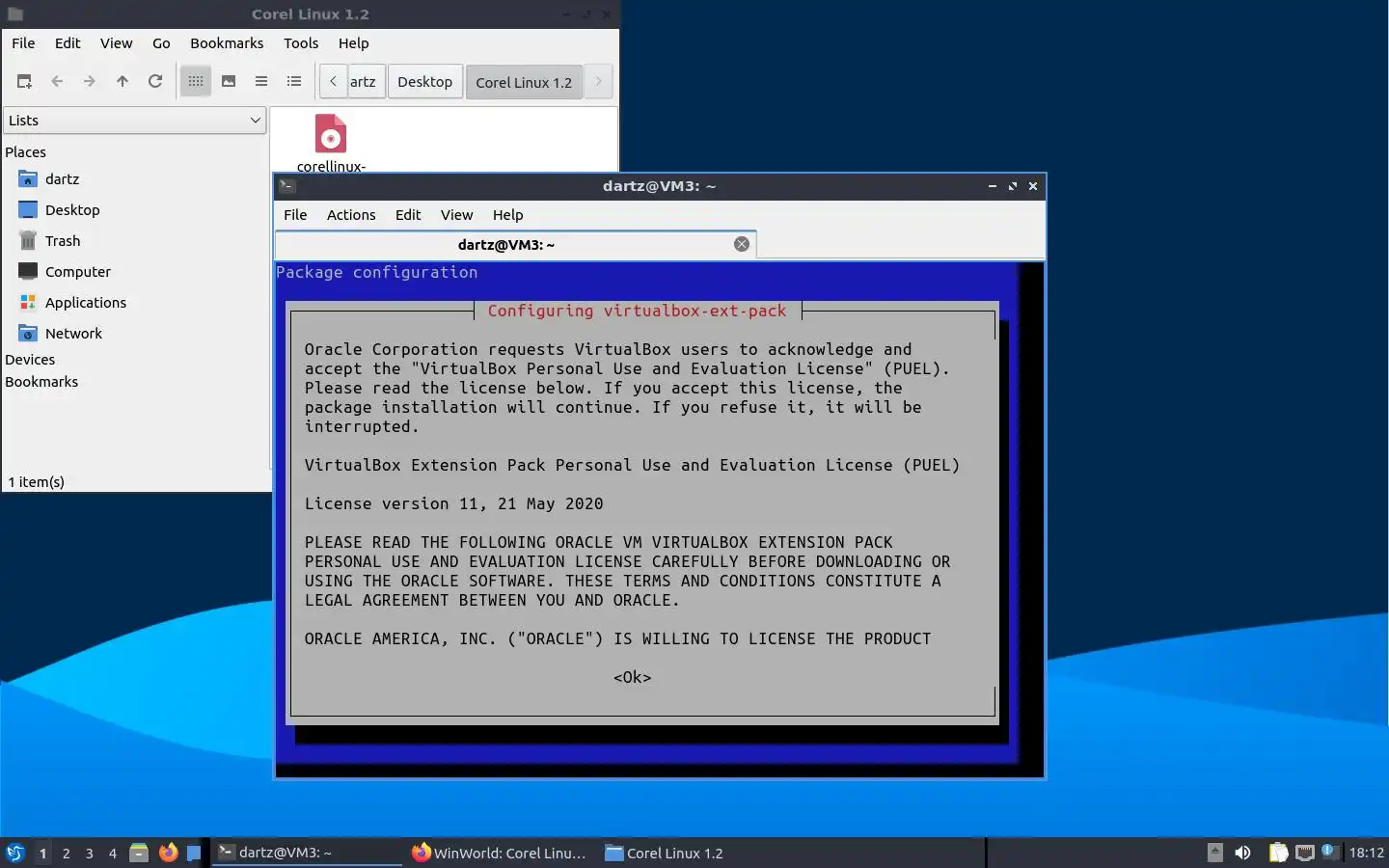Open View menu in file manager
This screenshot has height=868, width=1389.
[116, 43]
